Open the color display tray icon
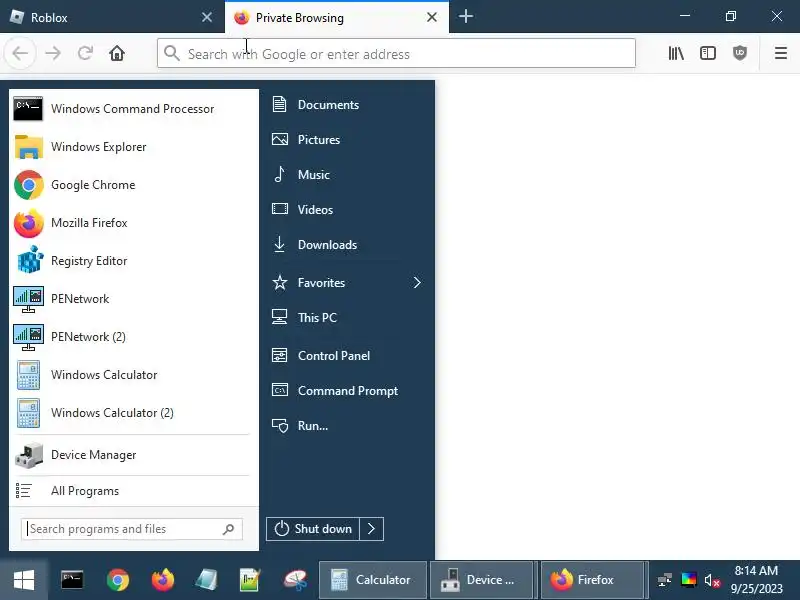The height and width of the screenshot is (600, 800). tap(689, 580)
